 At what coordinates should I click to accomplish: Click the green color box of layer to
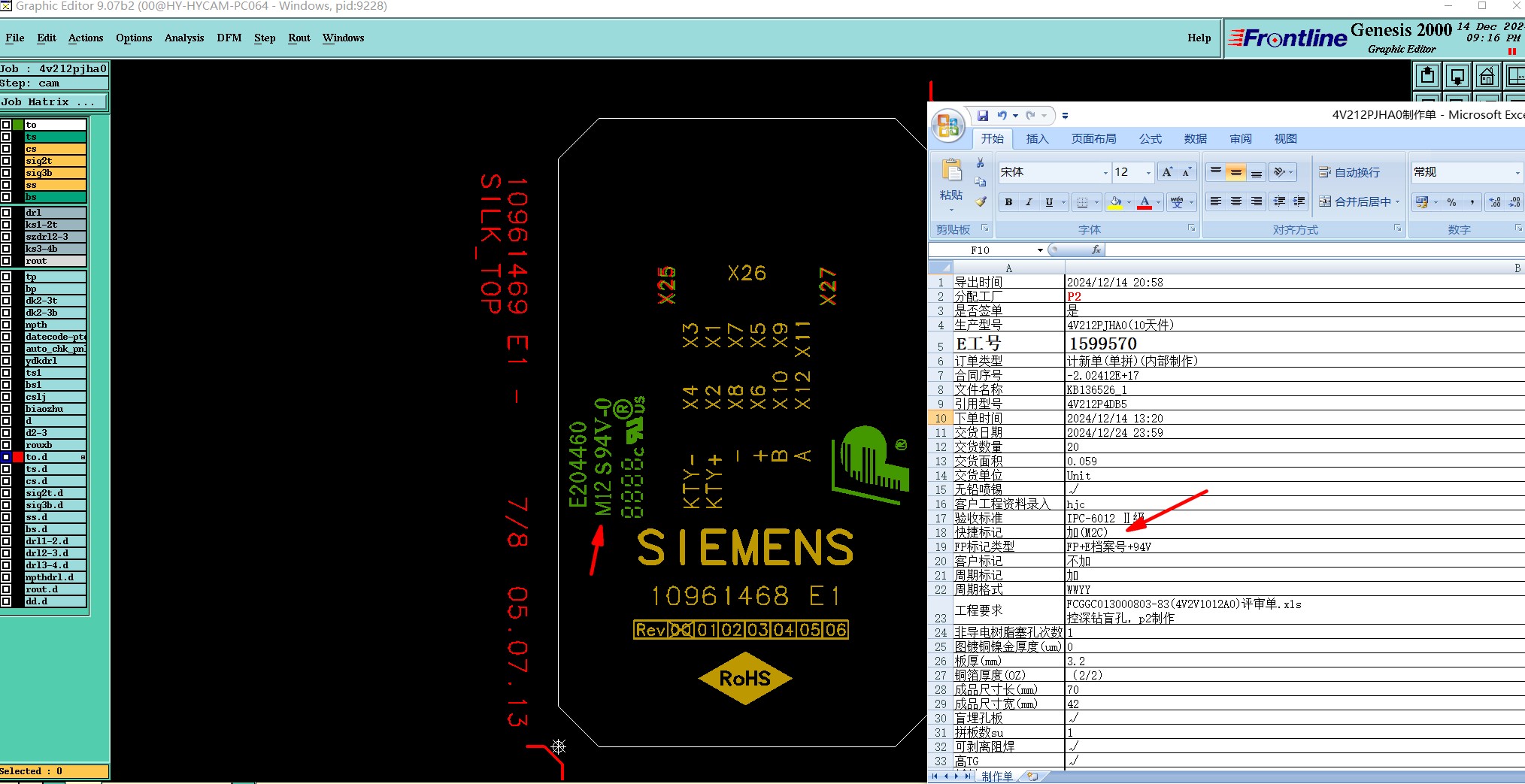click(18, 125)
